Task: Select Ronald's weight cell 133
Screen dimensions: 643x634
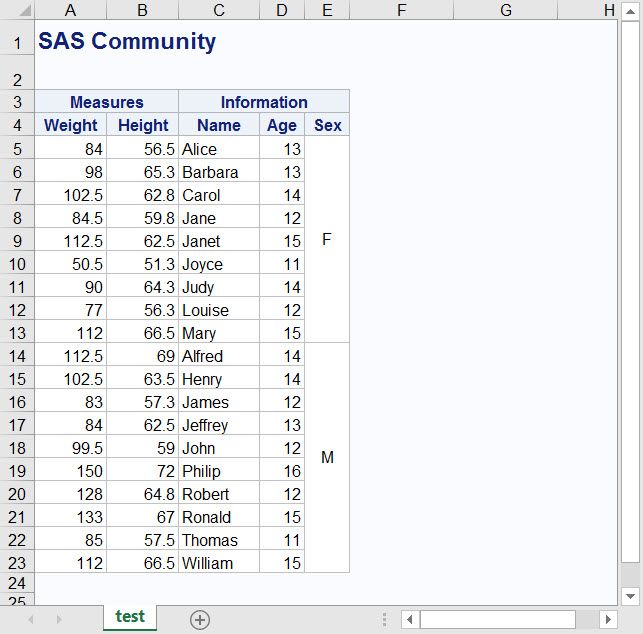Action: click(71, 516)
